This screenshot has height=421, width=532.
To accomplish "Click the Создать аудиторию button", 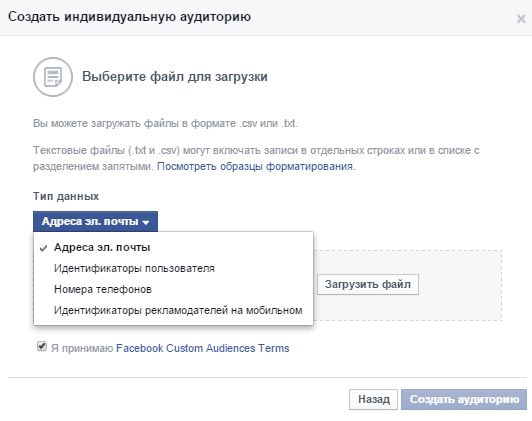I will coord(464,399).
